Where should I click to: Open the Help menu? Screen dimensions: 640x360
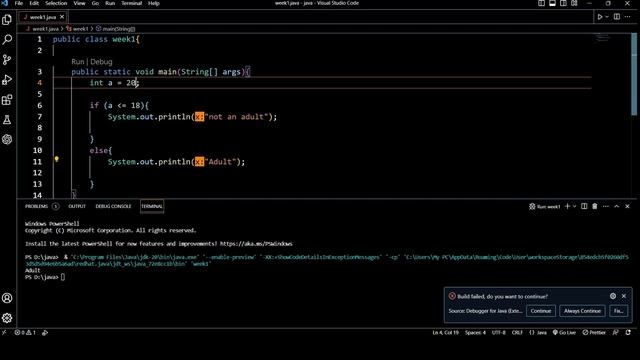pyautogui.click(x=153, y=3)
